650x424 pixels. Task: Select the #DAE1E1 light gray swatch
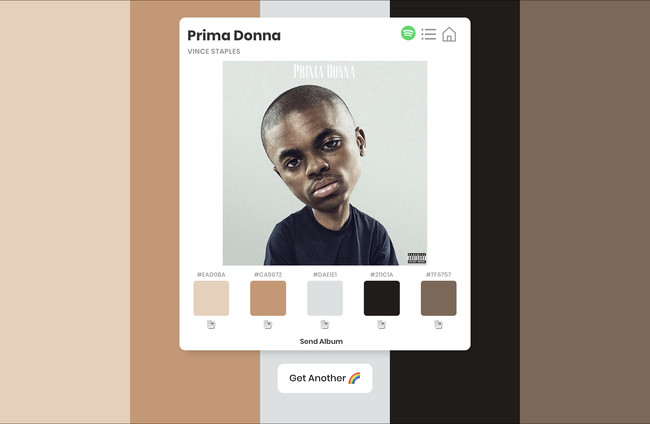325,298
